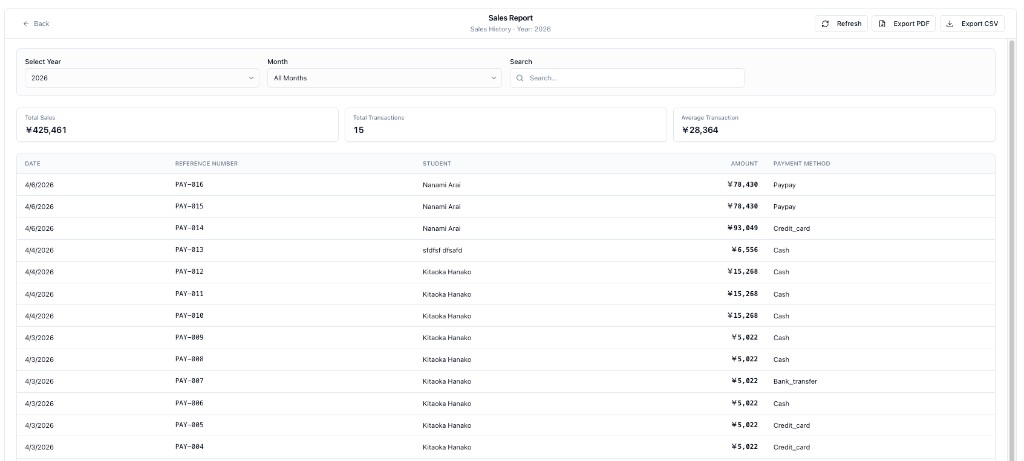Click the Sales Report title
Viewport: 1024px width, 461px height.
coord(511,18)
